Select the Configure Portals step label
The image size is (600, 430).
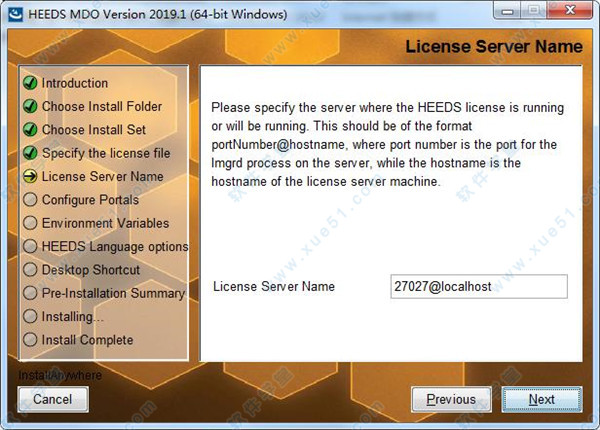(90, 200)
